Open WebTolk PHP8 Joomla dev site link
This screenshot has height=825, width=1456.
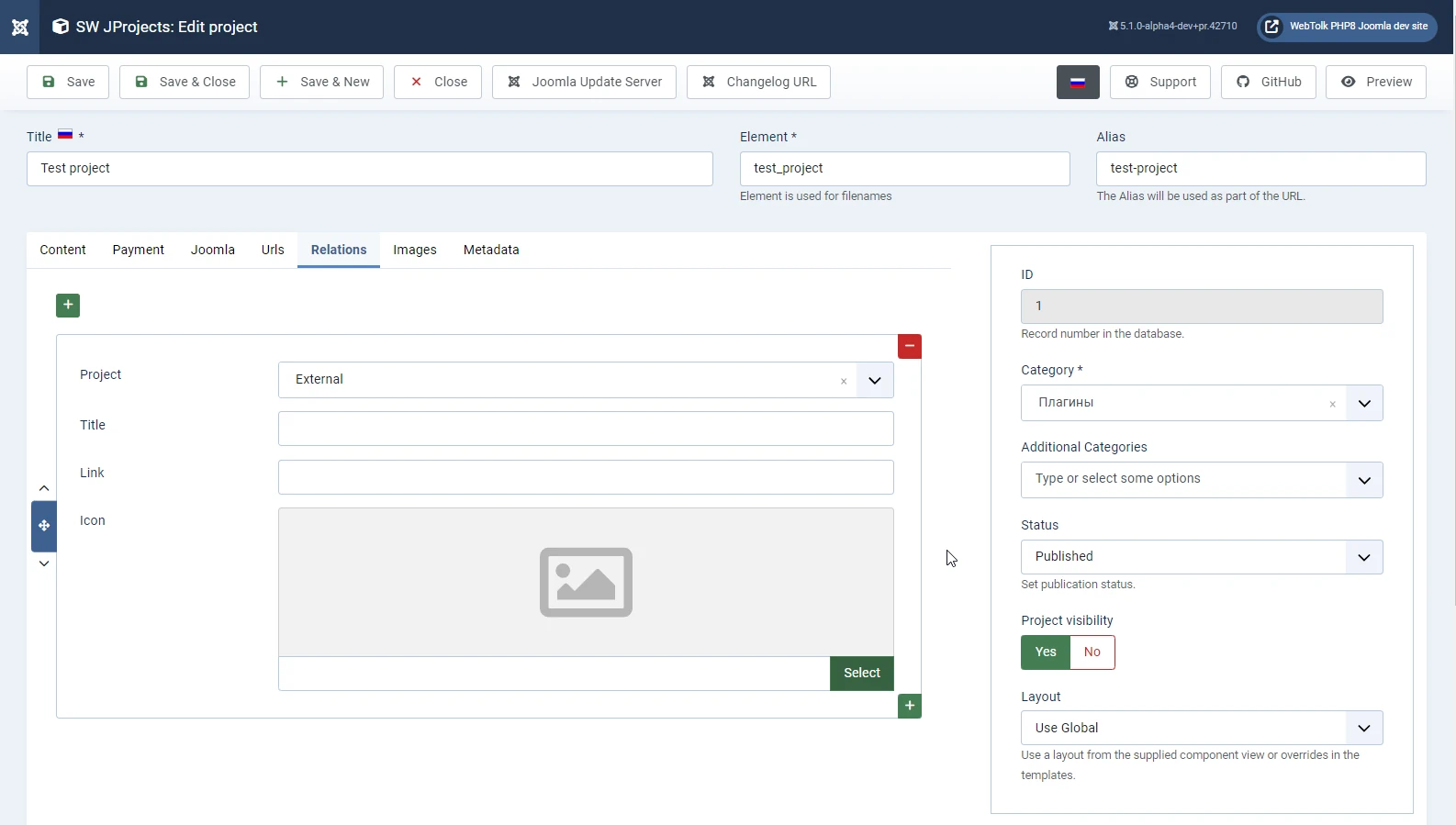point(1347,27)
